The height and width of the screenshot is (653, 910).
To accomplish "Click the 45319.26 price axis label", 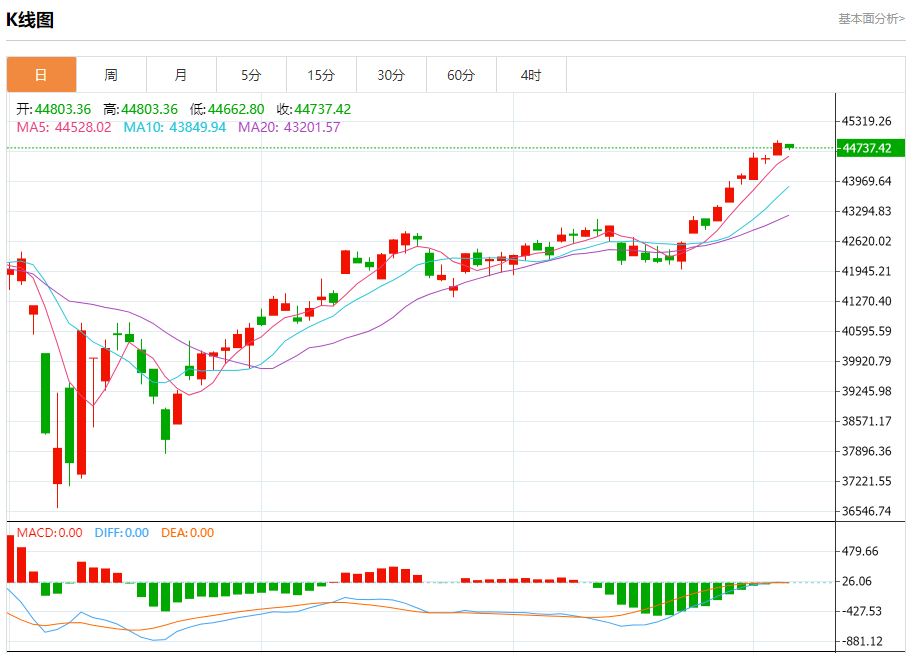I will [x=866, y=121].
